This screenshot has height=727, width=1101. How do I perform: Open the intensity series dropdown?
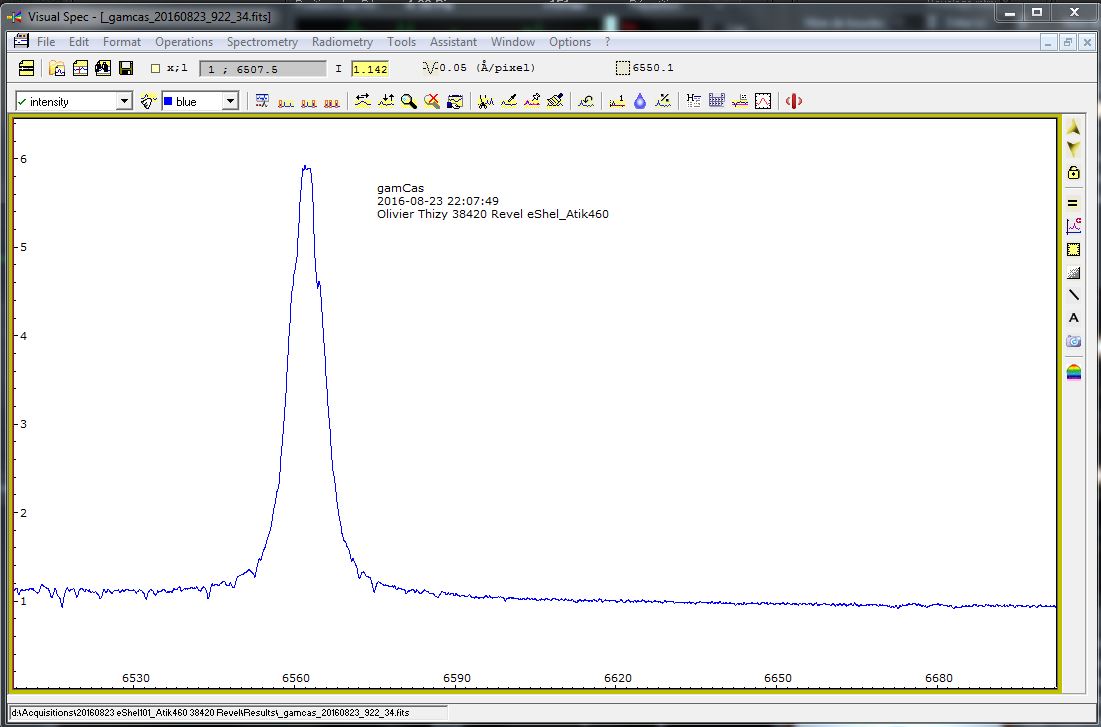pos(124,101)
